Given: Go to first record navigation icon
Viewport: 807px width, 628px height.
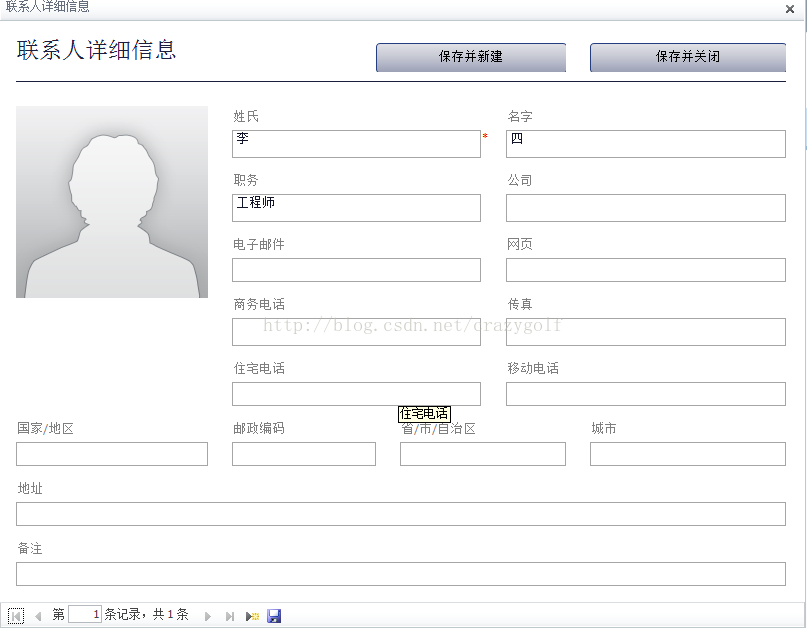Looking at the screenshot, I should (x=16, y=616).
